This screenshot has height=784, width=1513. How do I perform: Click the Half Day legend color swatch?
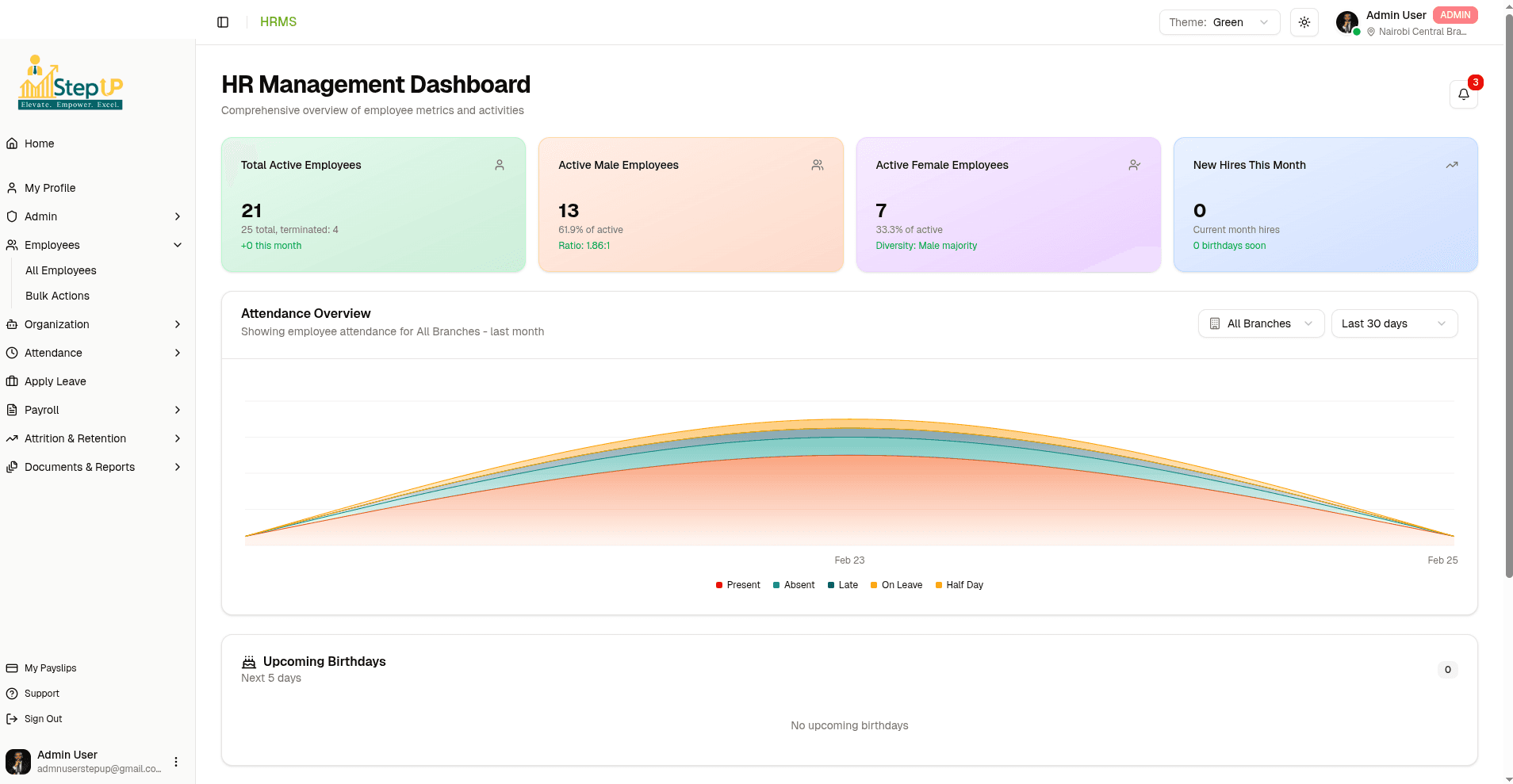pyautogui.click(x=939, y=585)
